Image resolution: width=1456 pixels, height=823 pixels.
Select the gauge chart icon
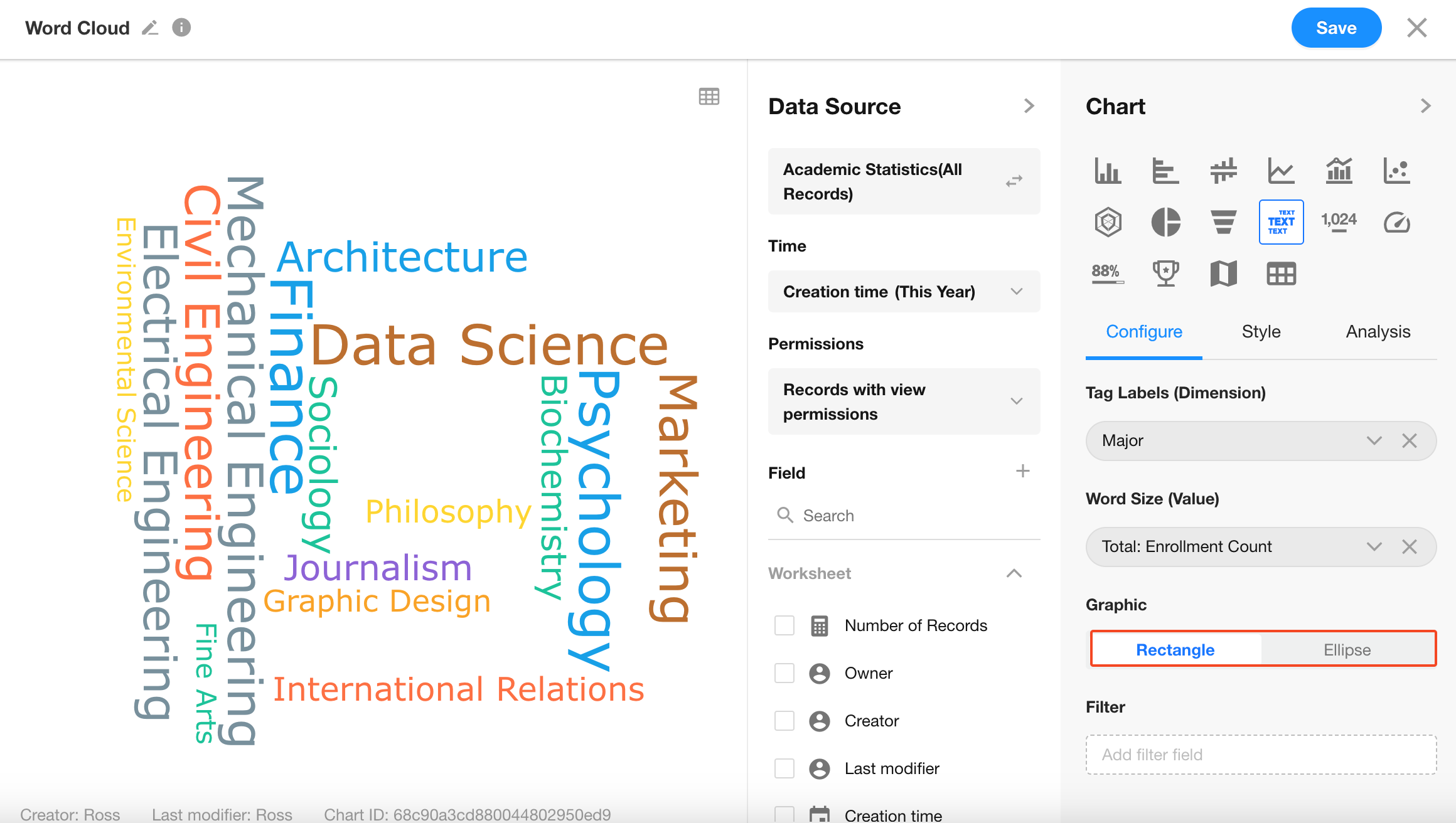1396,222
